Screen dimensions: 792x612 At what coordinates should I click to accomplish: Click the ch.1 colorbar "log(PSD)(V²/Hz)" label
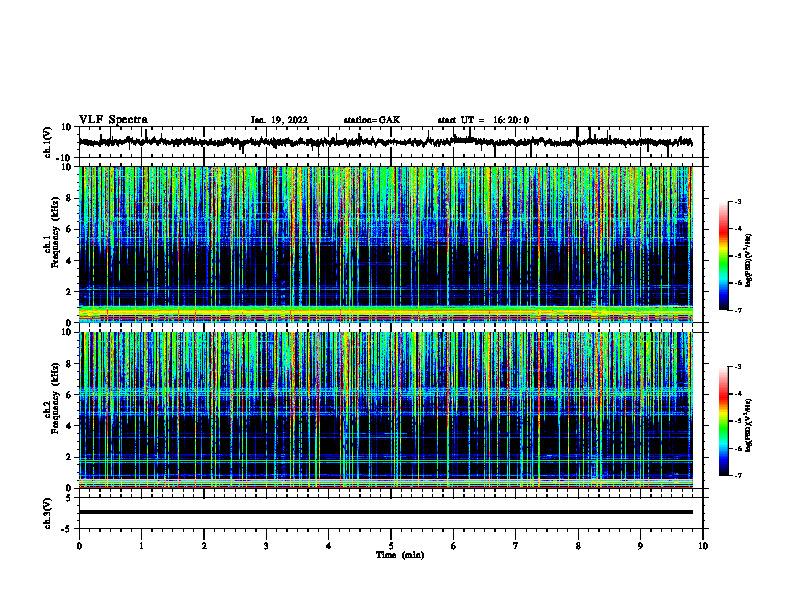[749, 261]
